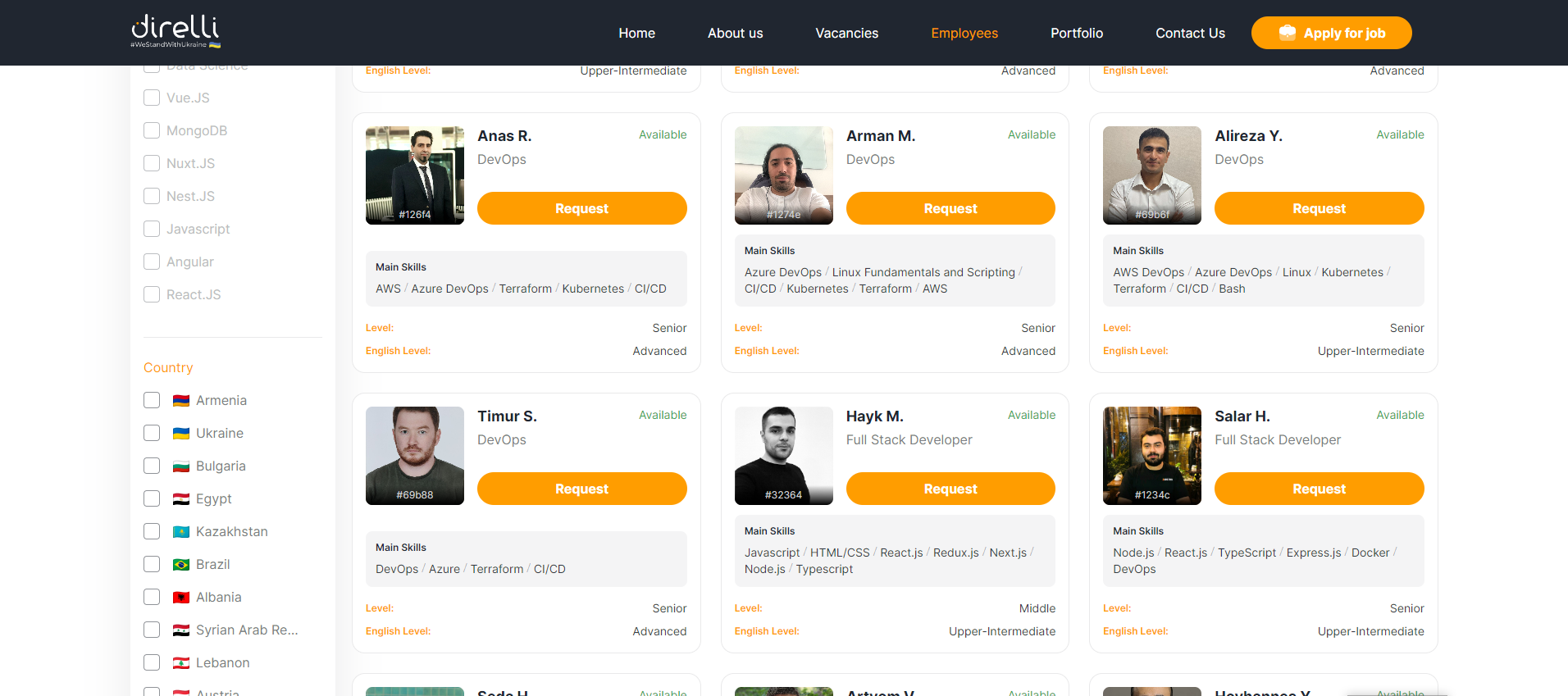The height and width of the screenshot is (696, 1568).
Task: Open Alireza Y. profile photo #69b6f
Action: pos(1152,175)
